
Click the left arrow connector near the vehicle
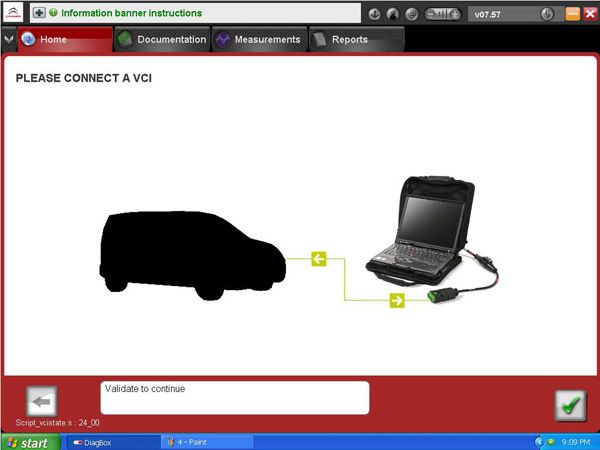point(319,259)
